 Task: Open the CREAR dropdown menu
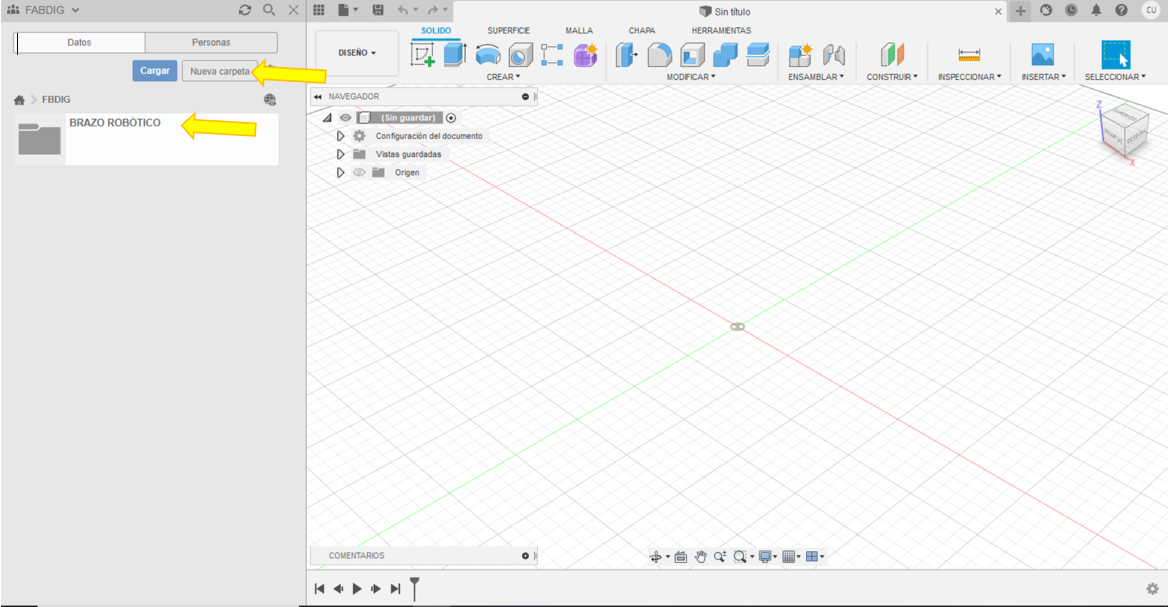(x=504, y=77)
